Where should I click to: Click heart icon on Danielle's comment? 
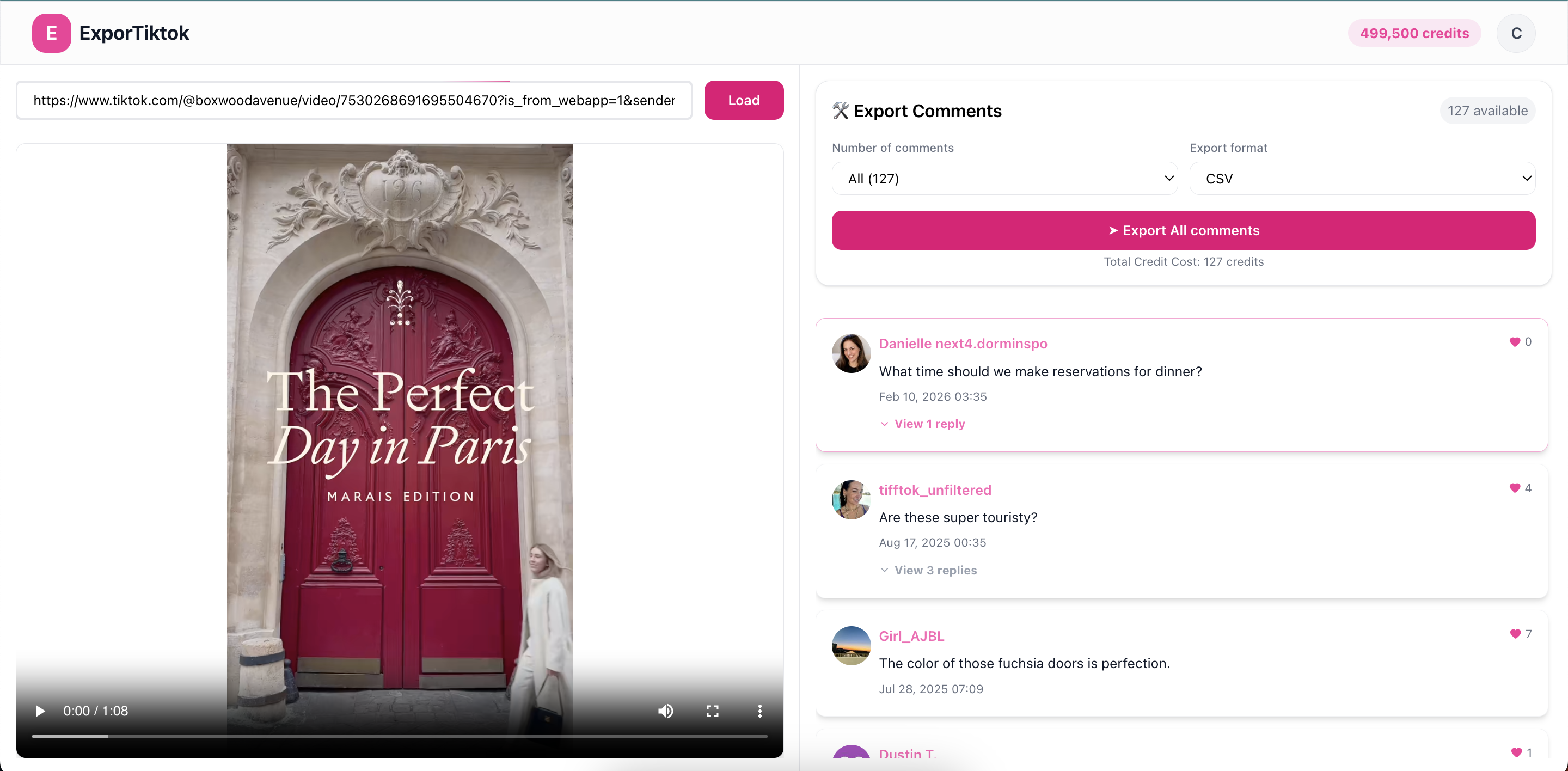point(1515,342)
